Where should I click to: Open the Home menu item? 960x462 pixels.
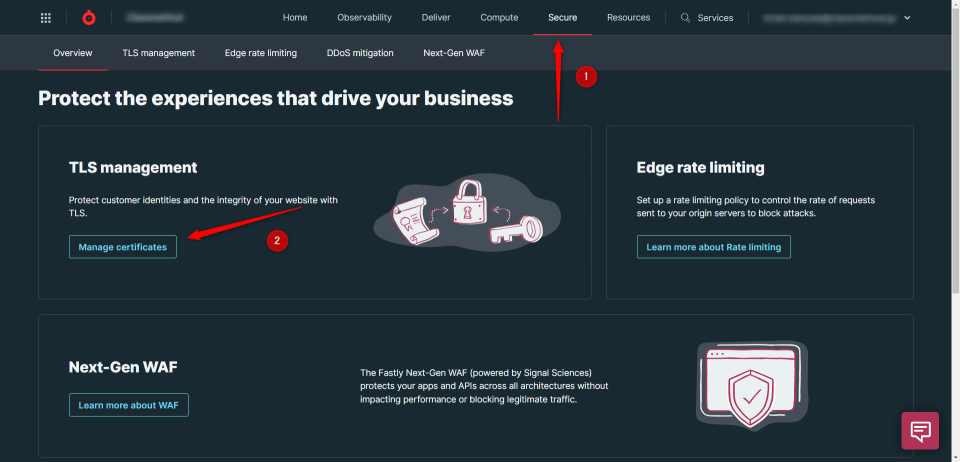click(295, 18)
